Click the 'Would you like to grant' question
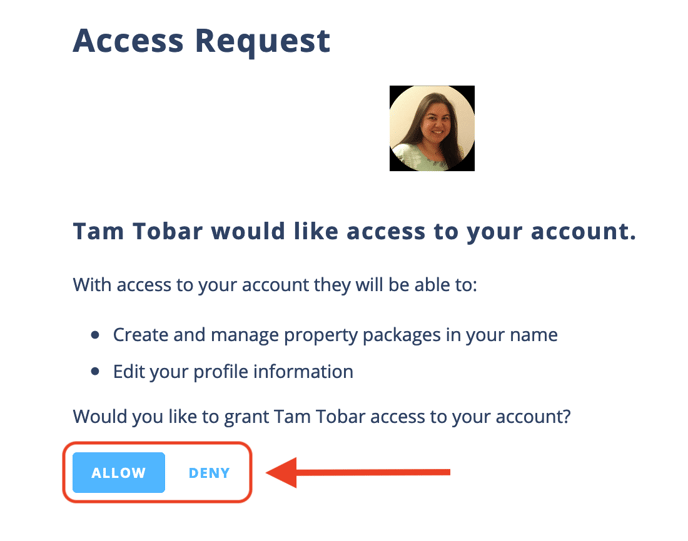Image resolution: width=688 pixels, height=541 pixels. [322, 417]
